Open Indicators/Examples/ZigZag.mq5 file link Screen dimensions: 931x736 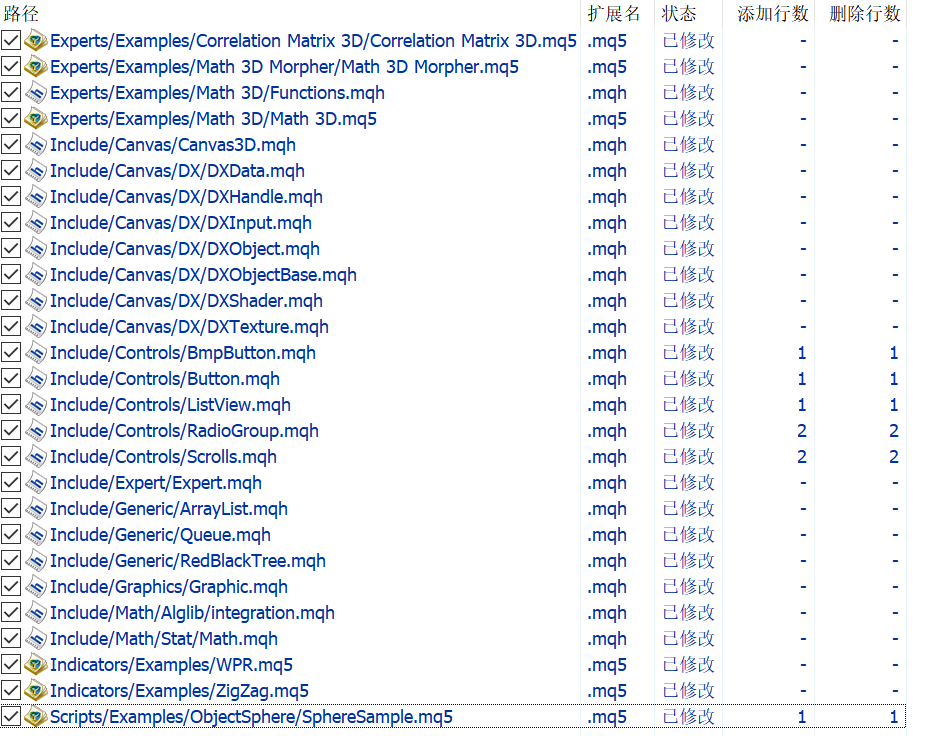(x=179, y=691)
